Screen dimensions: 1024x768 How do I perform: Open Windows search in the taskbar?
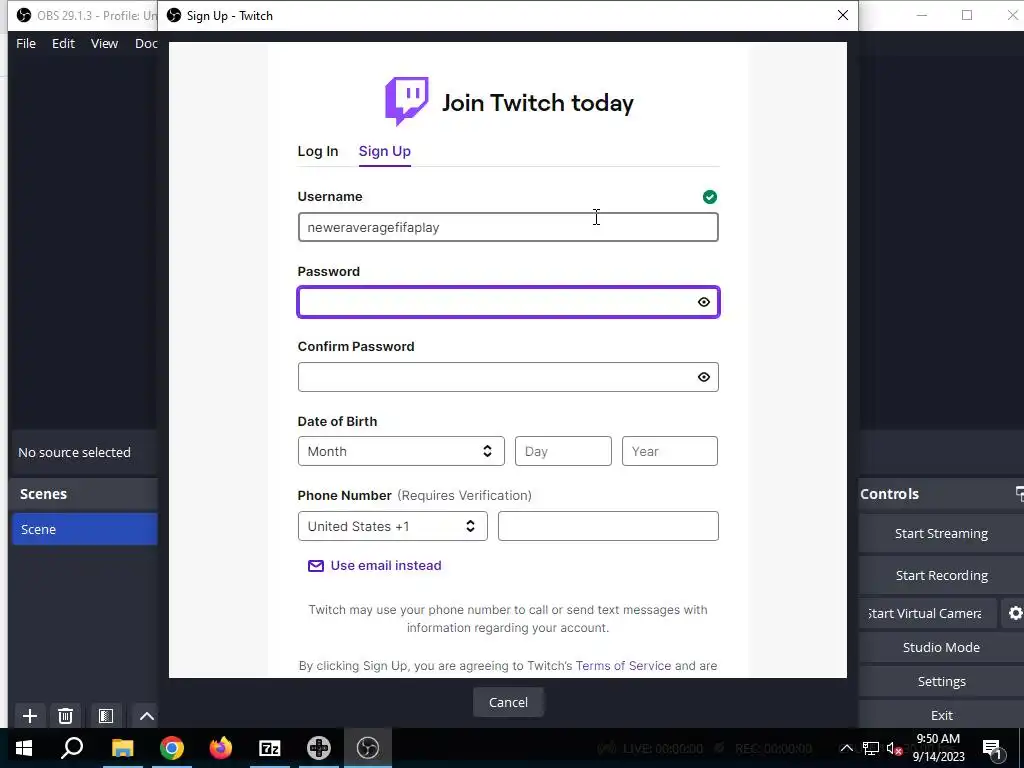click(x=72, y=748)
